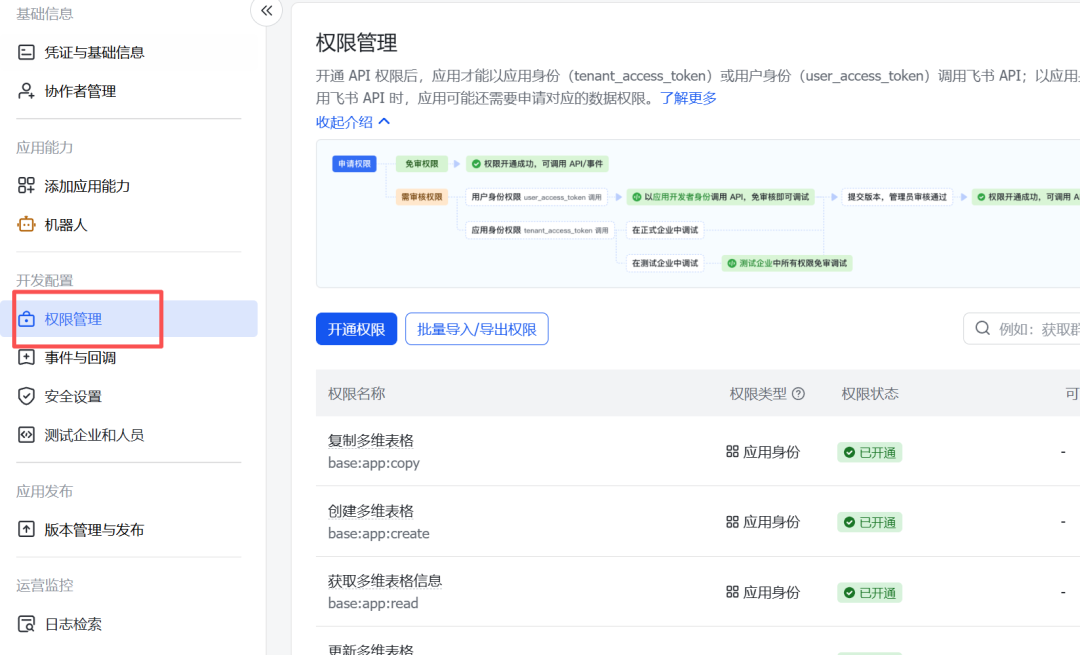Click the 协作者管理 person icon
The height and width of the screenshot is (655, 1080).
tap(27, 91)
